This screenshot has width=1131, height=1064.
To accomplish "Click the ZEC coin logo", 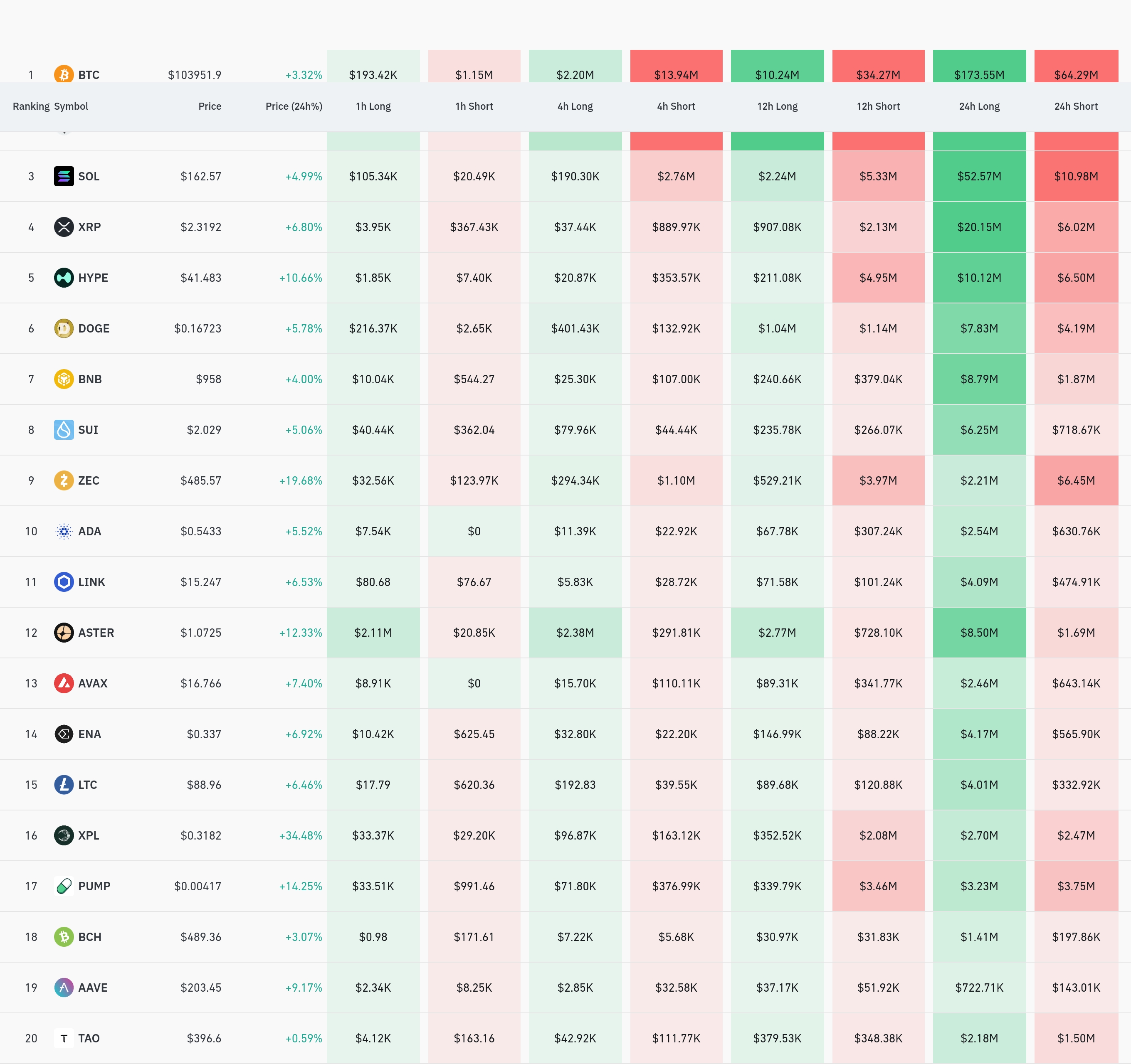I will click(x=64, y=480).
